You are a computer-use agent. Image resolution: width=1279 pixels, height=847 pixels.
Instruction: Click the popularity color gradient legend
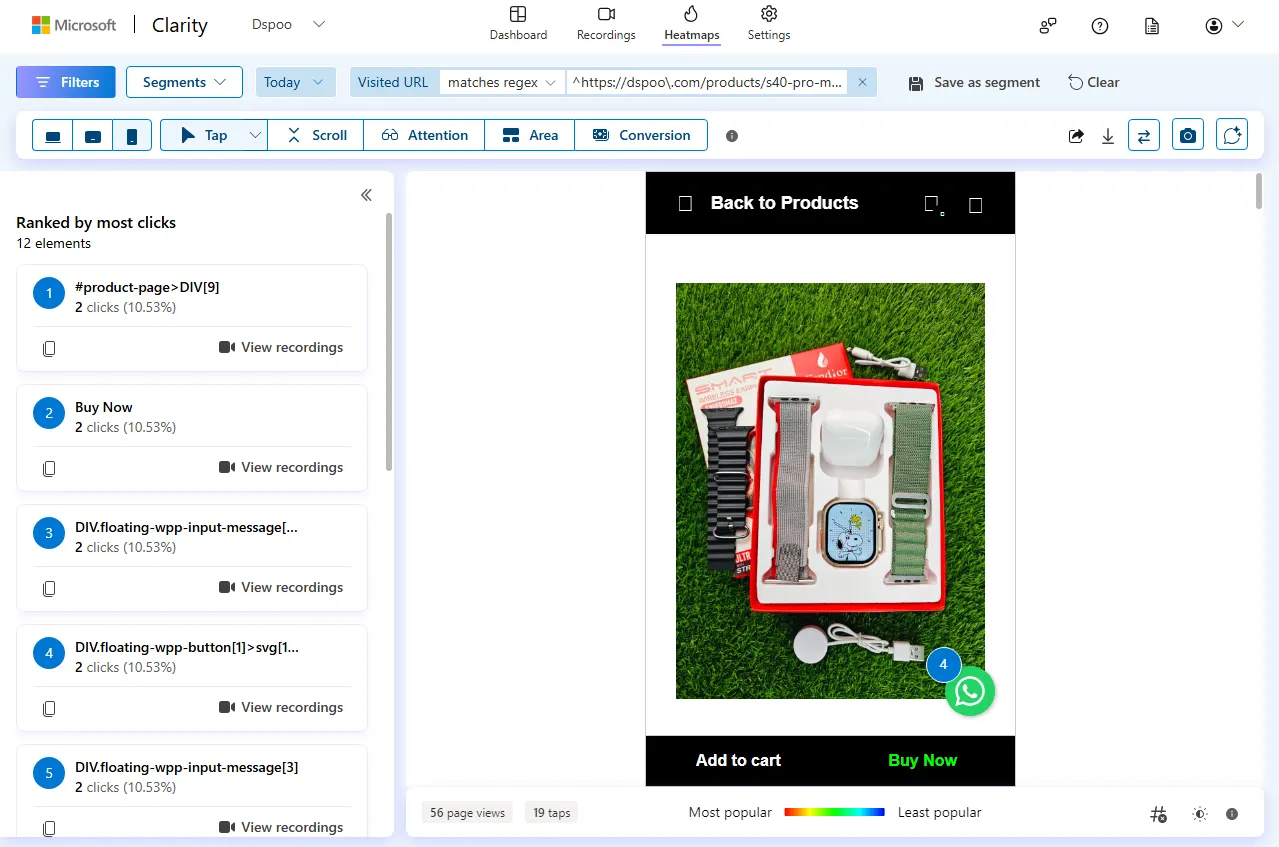pyautogui.click(x=835, y=812)
